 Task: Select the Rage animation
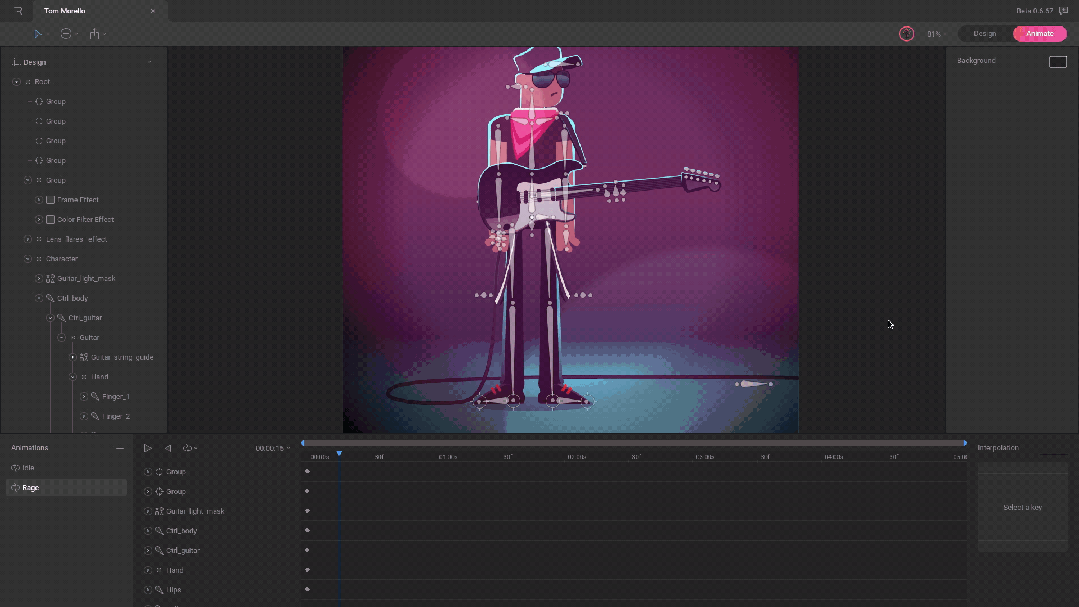coord(32,488)
